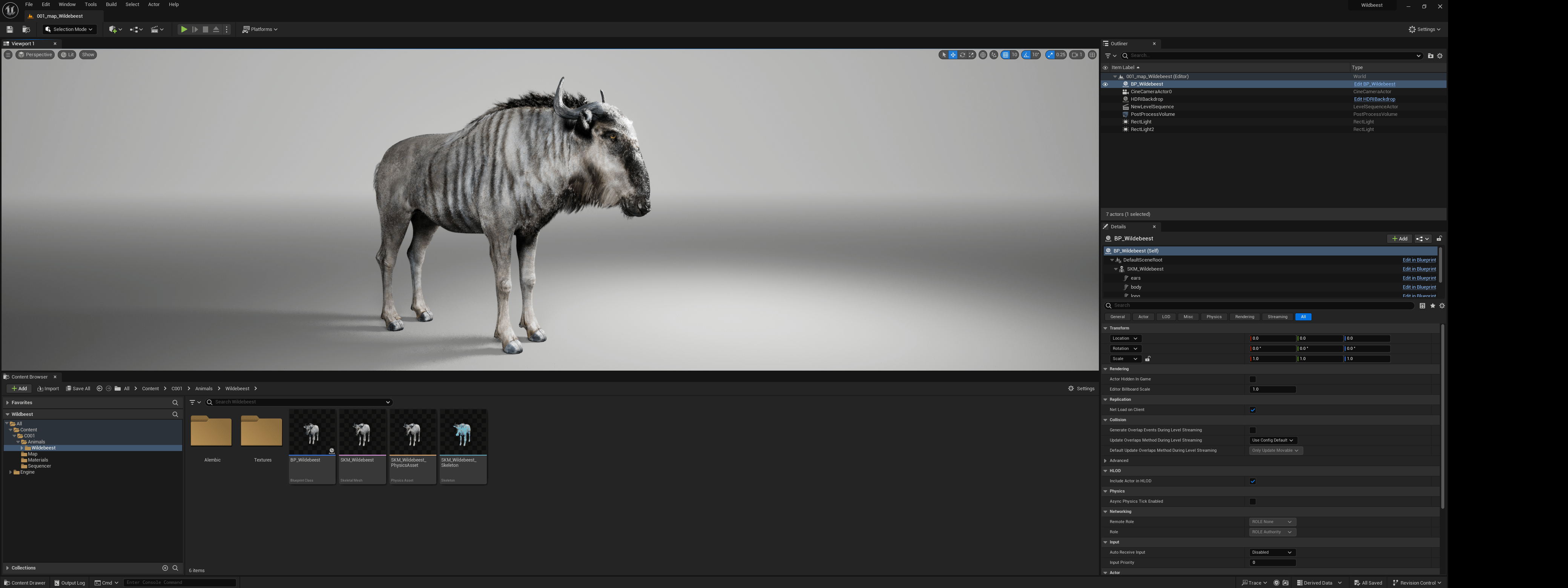Image resolution: width=1568 pixels, height=588 pixels.
Task: Check Generate Overlap Events During Level Streaming
Action: pos(1253,430)
